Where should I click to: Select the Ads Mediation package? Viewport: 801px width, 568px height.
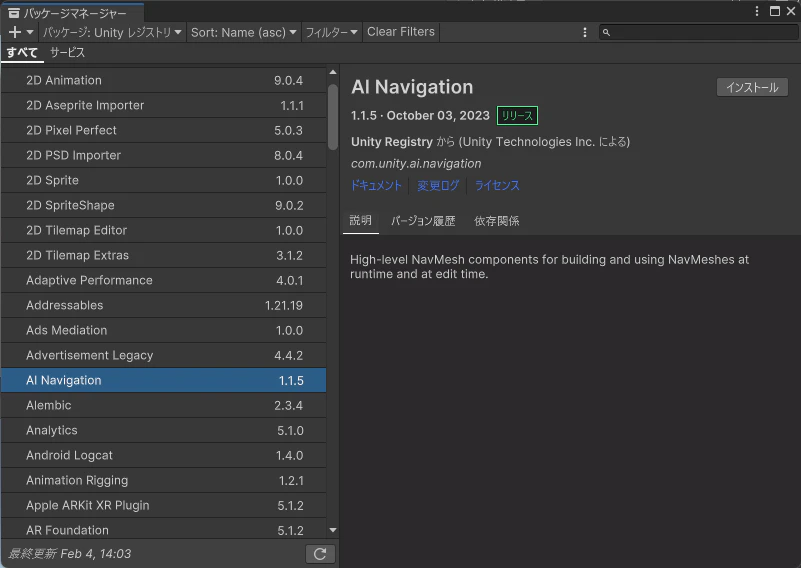pyautogui.click(x=163, y=330)
